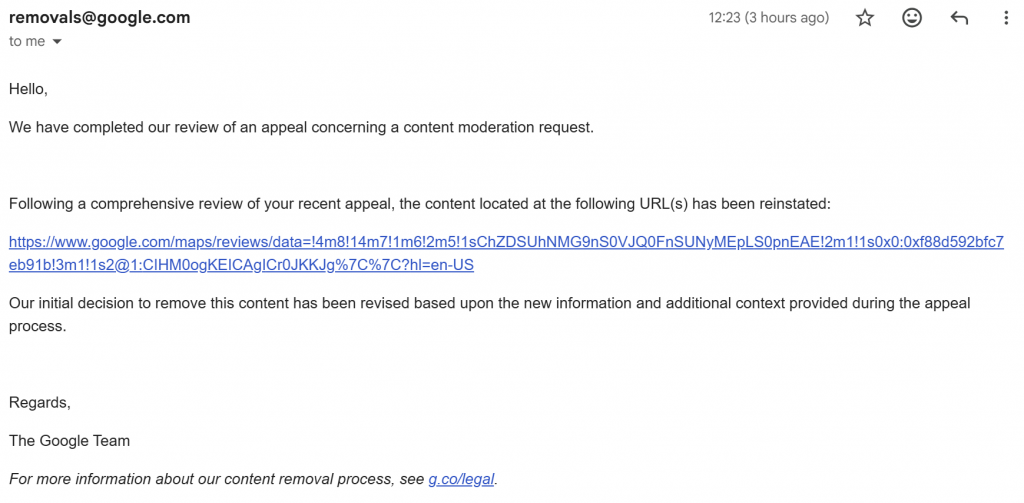Viewport: 1024px width, 503px height.
Task: Star this email from removals@google.com
Action: coord(865,18)
